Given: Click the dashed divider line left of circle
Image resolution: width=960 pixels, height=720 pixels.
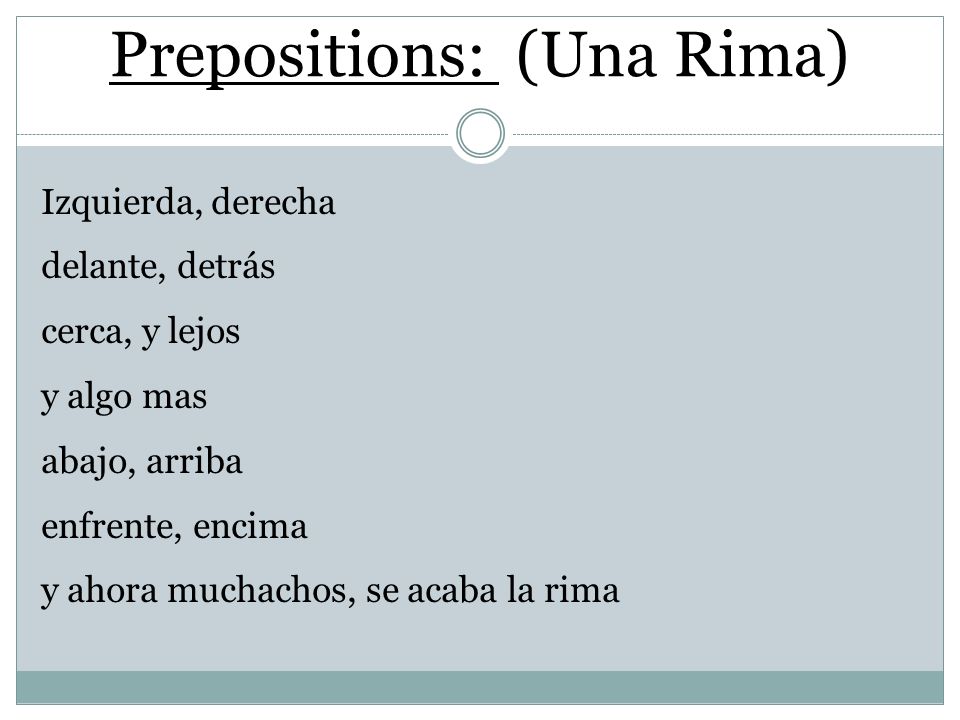Looking at the screenshot, I should pos(233,135).
